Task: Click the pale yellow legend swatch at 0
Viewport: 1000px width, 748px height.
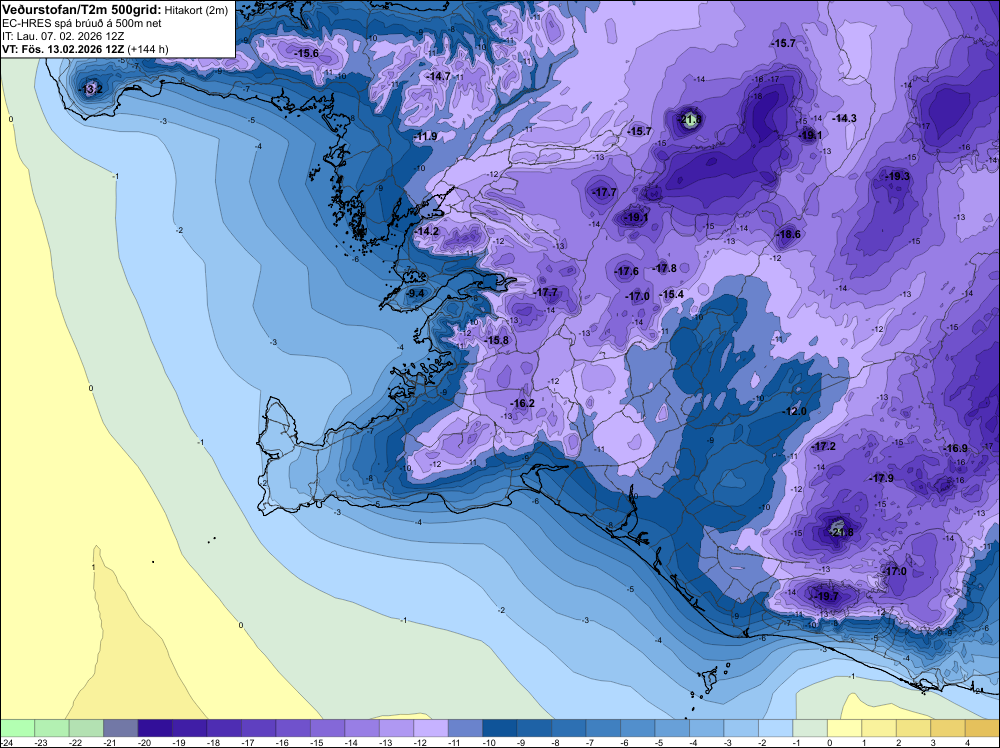Action: [x=844, y=728]
